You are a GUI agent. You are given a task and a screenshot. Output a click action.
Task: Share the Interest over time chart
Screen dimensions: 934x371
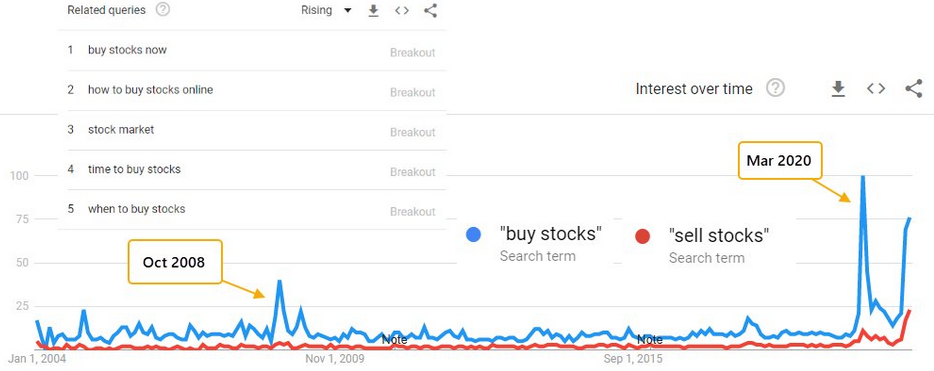913,89
